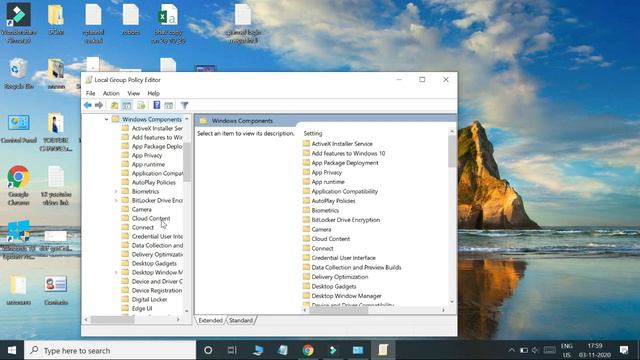Image resolution: width=640 pixels, height=360 pixels.
Task: Select Data Collection and Preview Builds folder
Action: click(356, 267)
